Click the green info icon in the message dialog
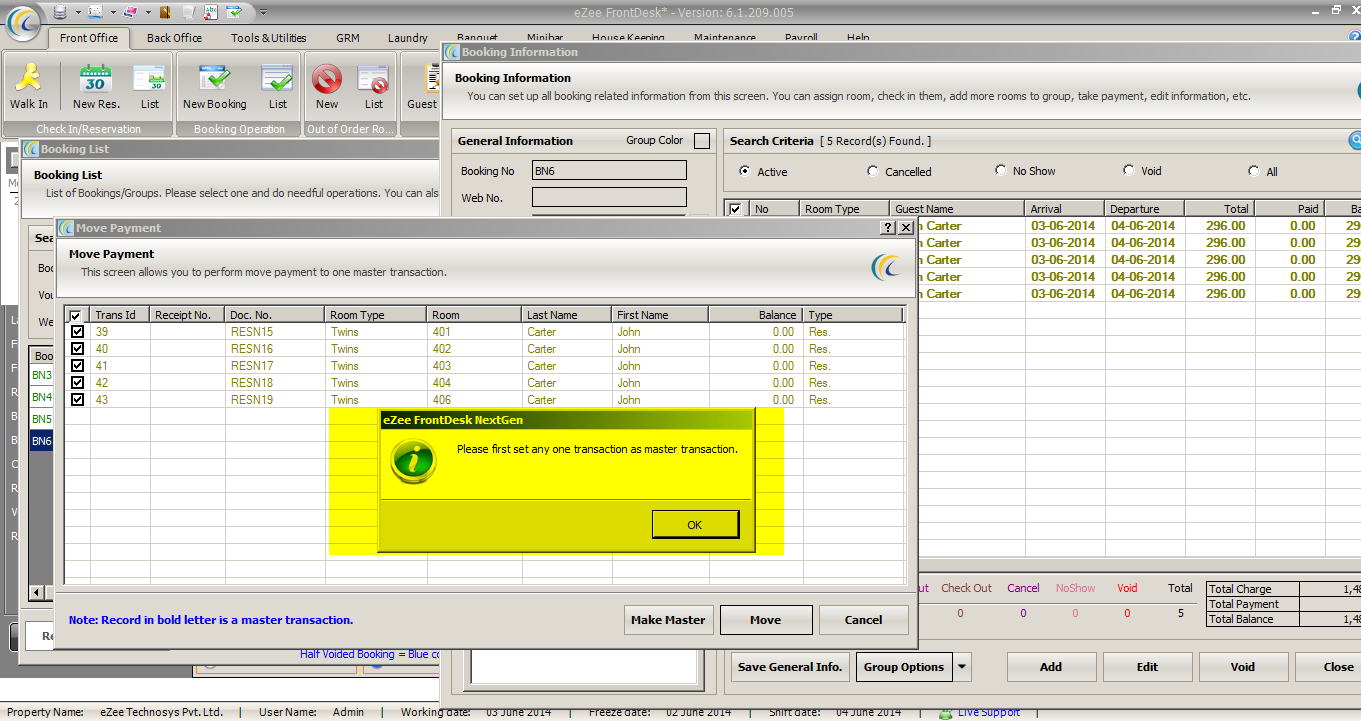1361x721 pixels. coord(412,461)
